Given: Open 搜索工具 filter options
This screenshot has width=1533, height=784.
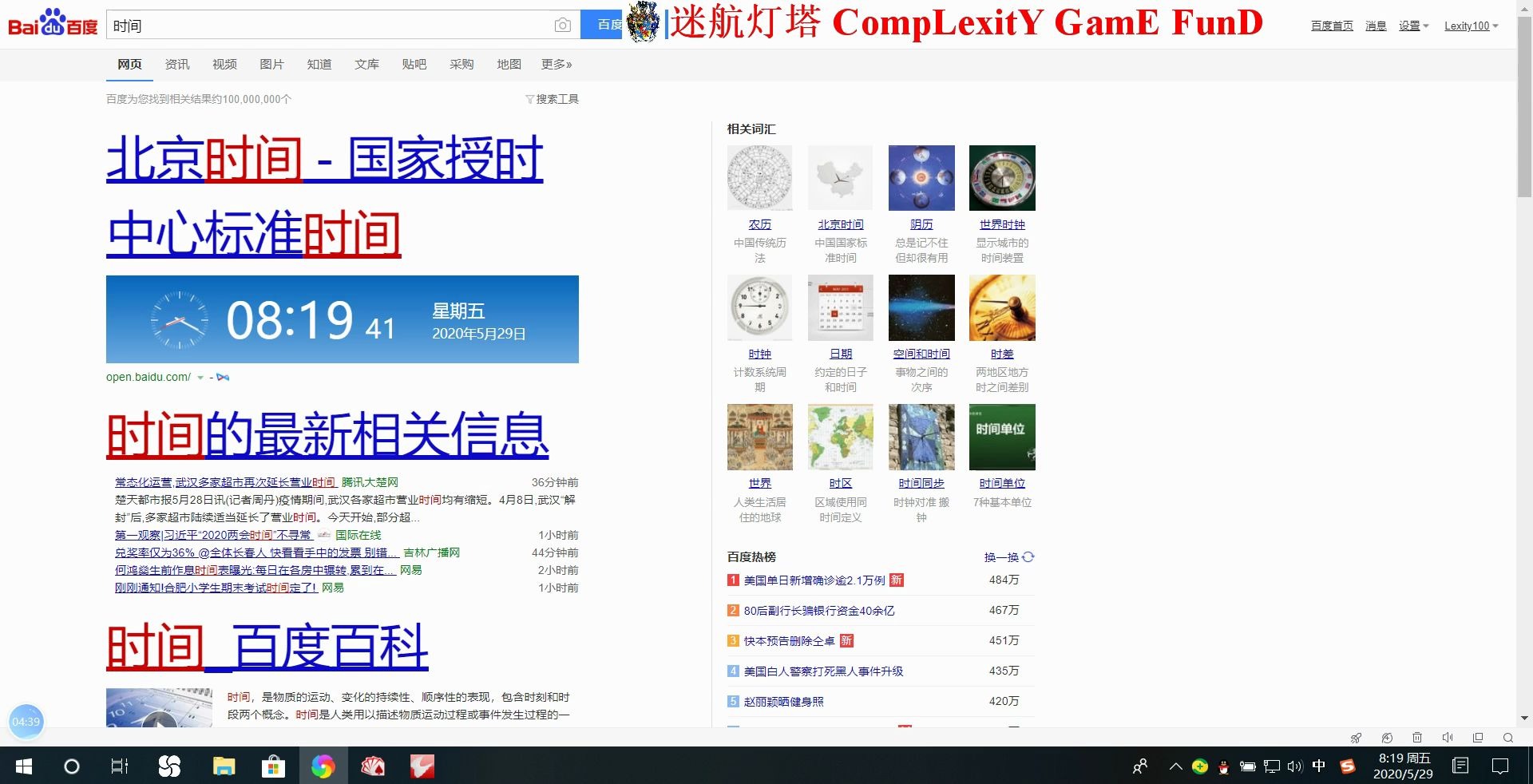Looking at the screenshot, I should pyautogui.click(x=552, y=99).
